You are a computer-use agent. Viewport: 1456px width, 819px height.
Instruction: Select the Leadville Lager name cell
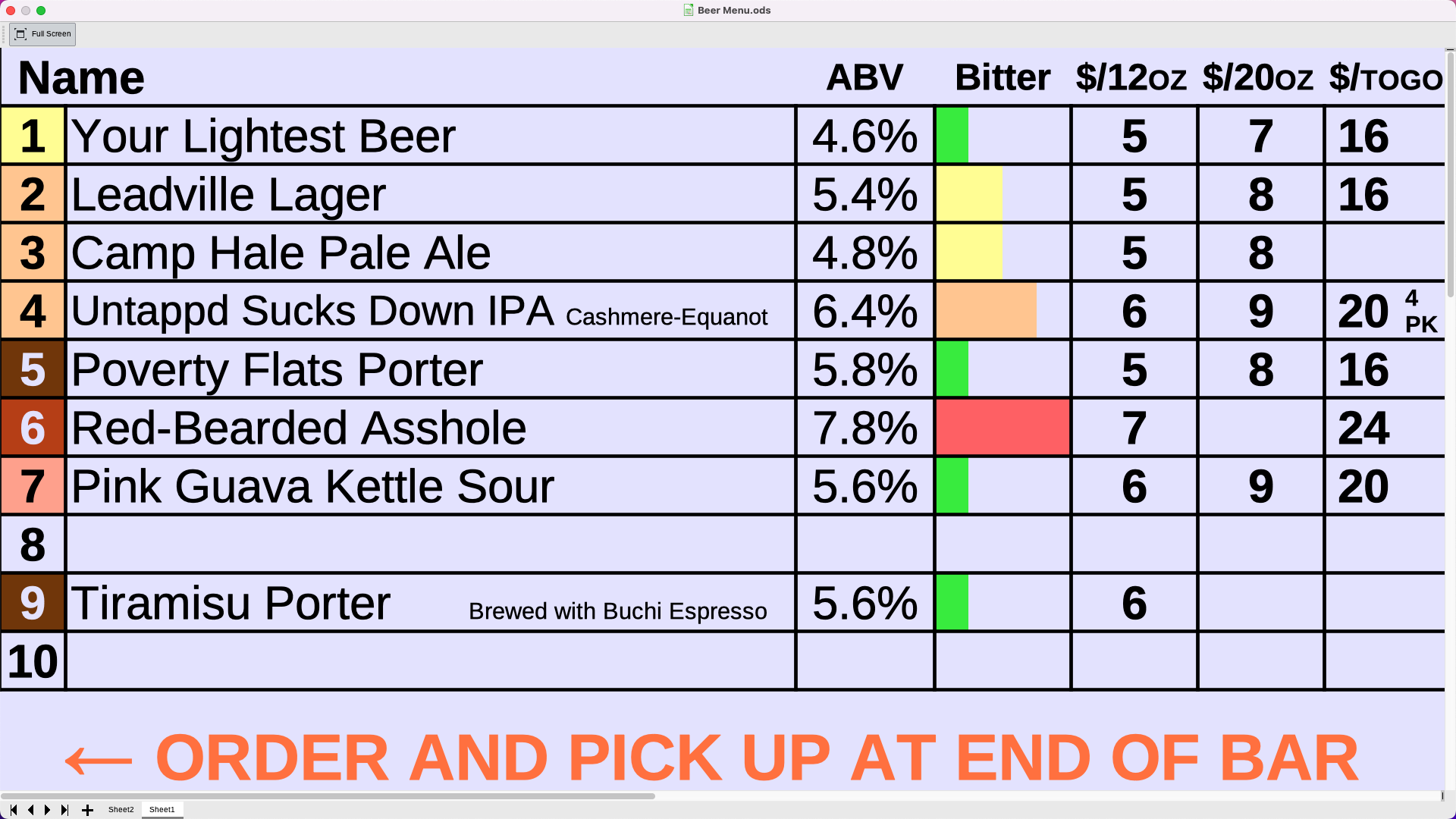431,194
